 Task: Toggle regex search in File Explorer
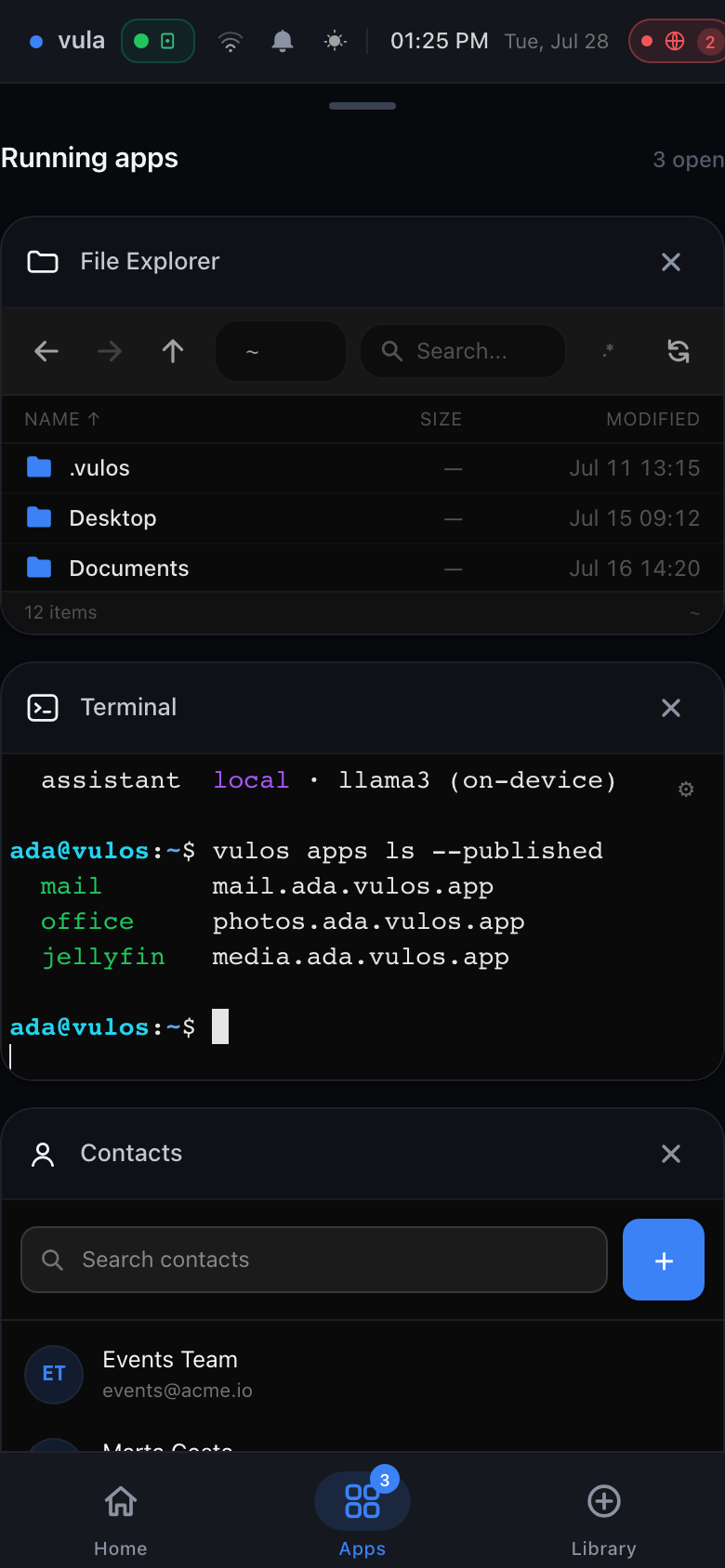tap(608, 351)
